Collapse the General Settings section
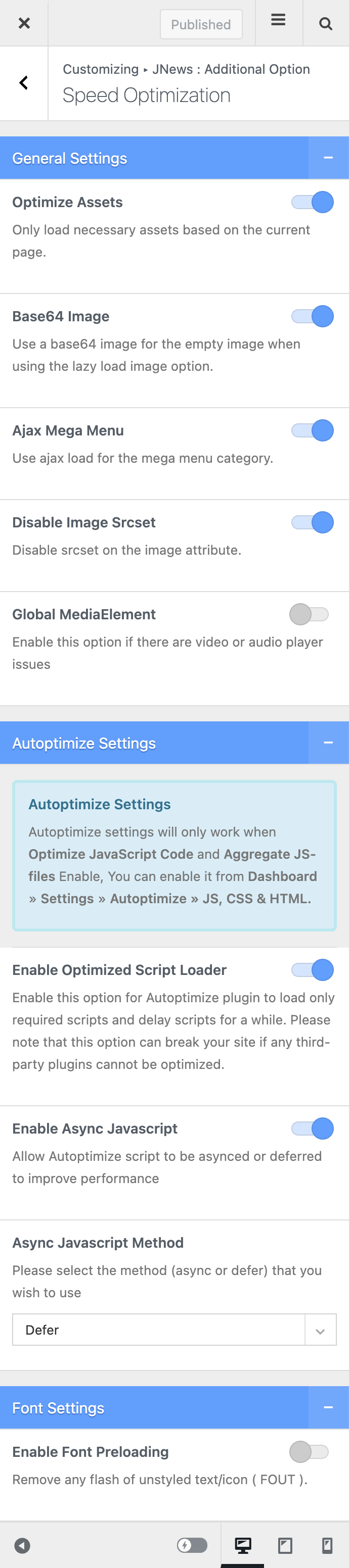This screenshot has height=1568, width=350. [x=328, y=158]
